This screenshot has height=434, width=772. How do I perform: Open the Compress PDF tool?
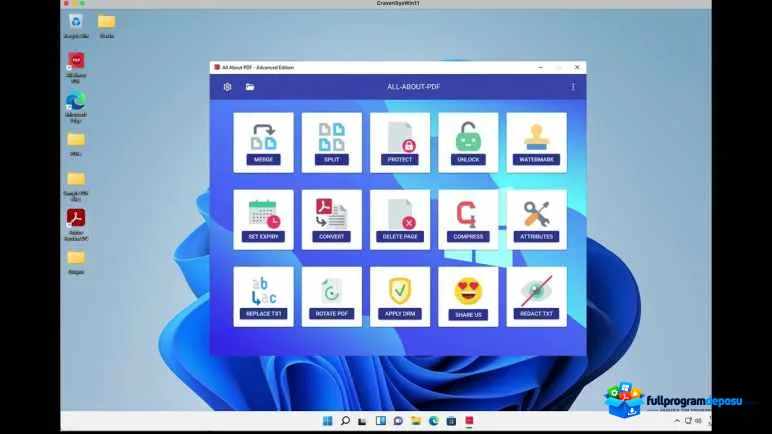[468, 220]
